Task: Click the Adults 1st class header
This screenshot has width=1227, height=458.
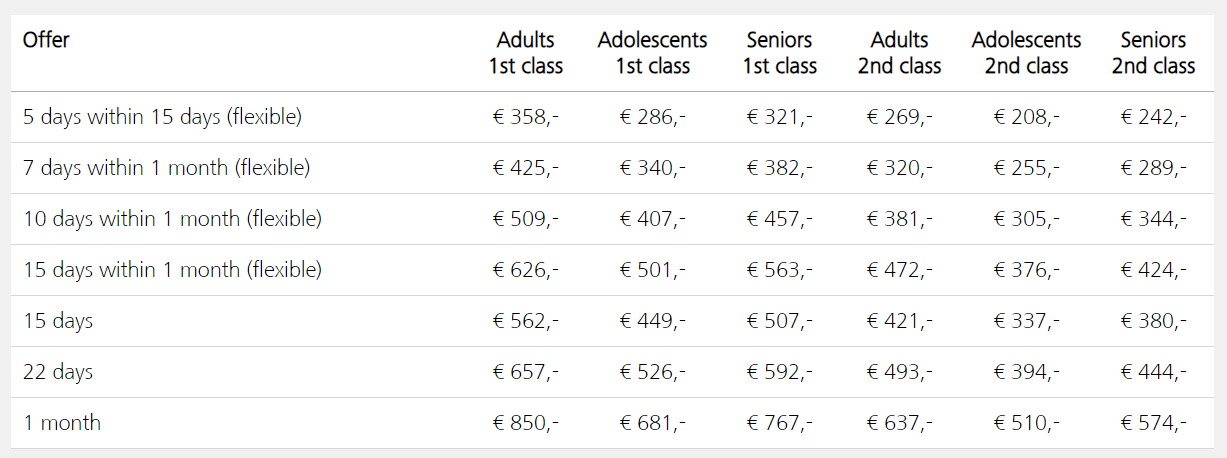Action: [x=525, y=53]
